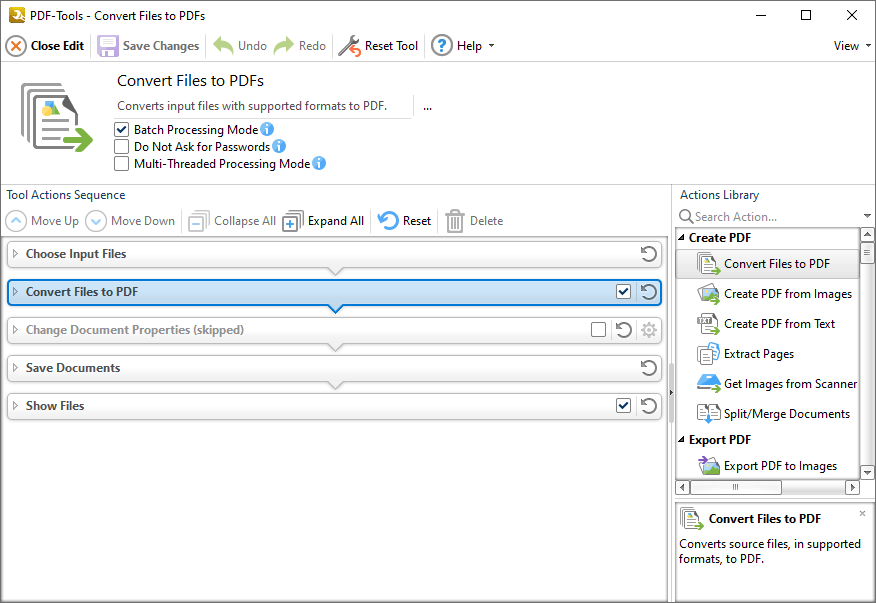Open the Help dropdown arrow
This screenshot has width=876, height=603.
coord(492,46)
